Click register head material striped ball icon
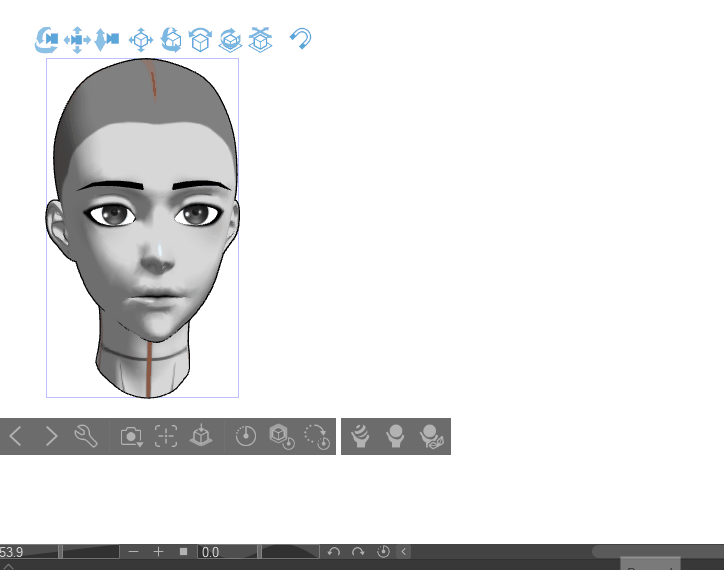 (x=360, y=436)
